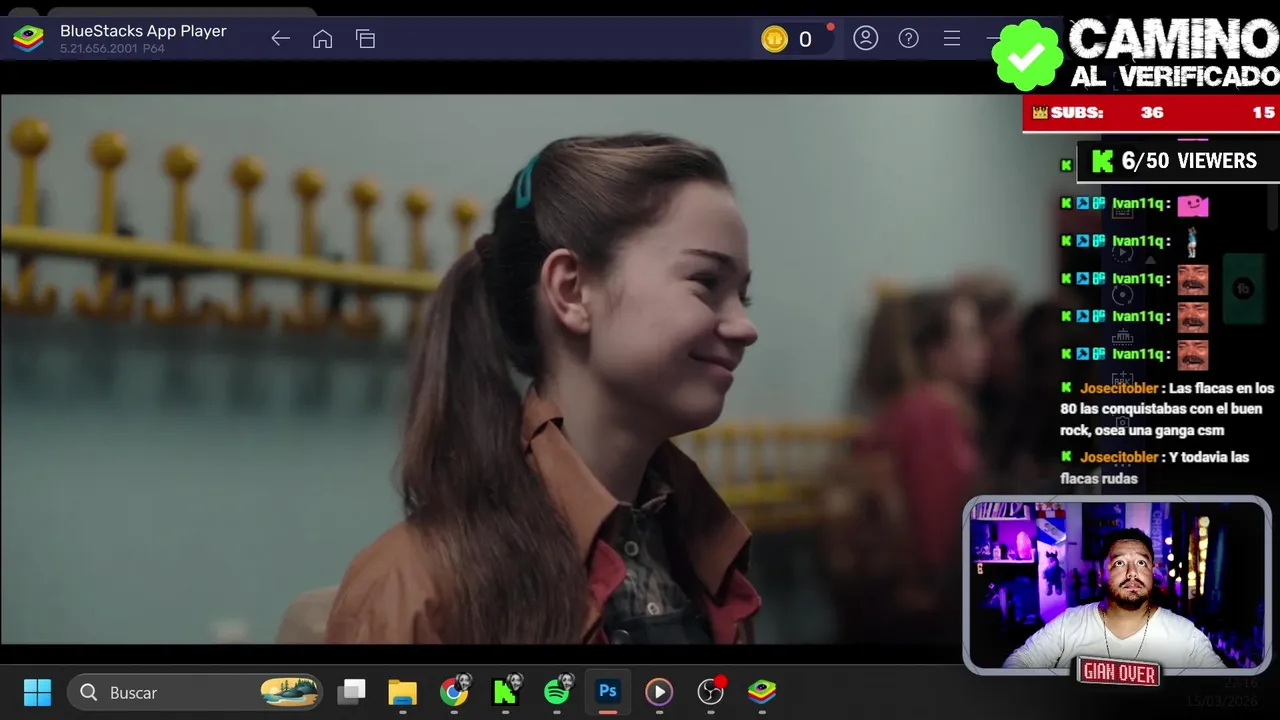The width and height of the screenshot is (1280, 720).
Task: Open OBS Studio from the taskbar
Action: pyautogui.click(x=710, y=692)
